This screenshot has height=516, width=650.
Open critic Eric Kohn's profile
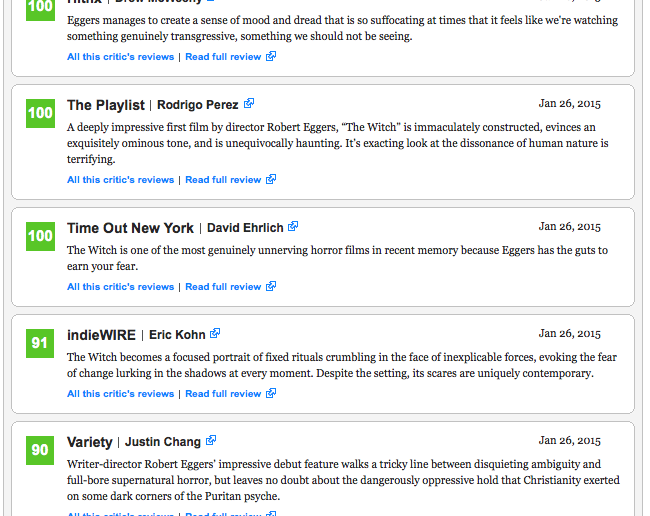[177, 335]
